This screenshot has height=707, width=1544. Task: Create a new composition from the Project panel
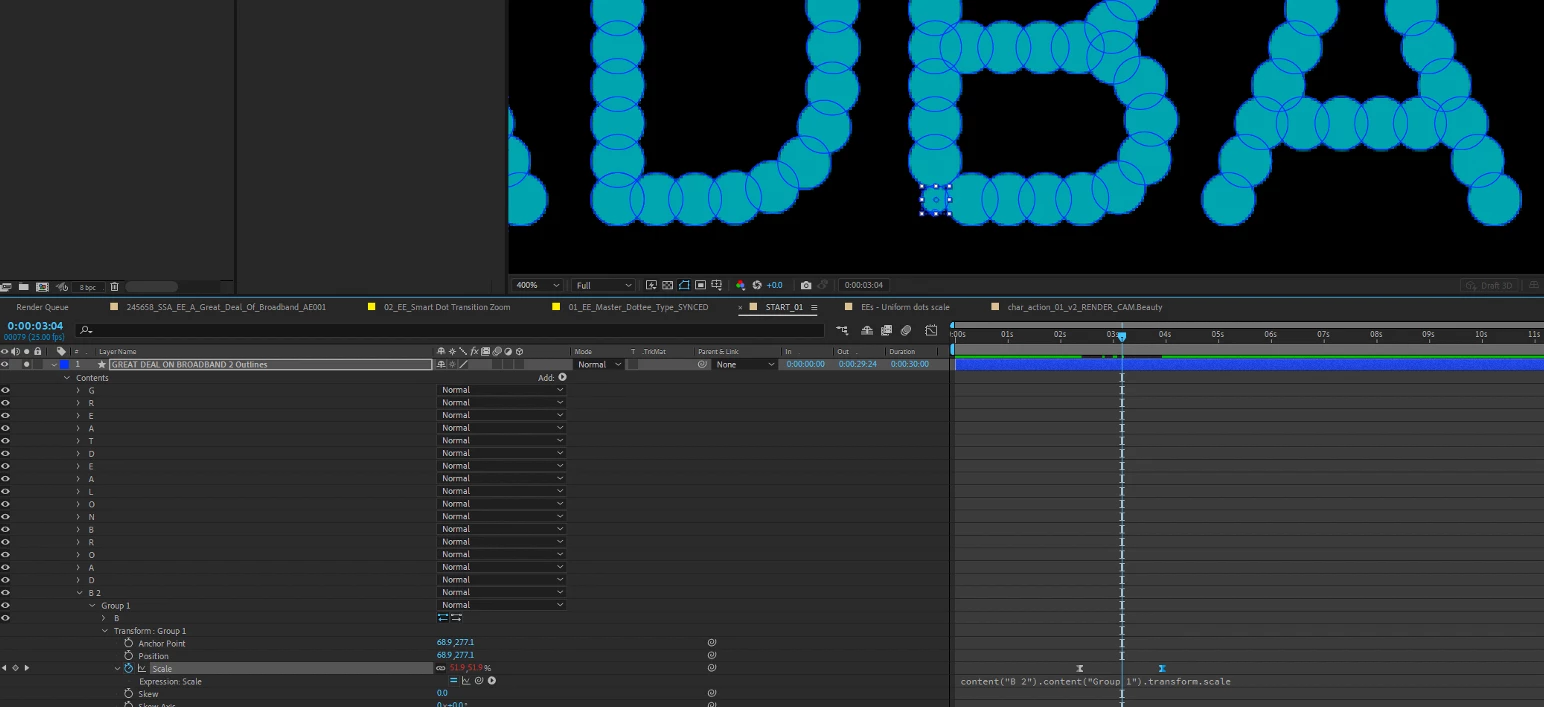tap(44, 287)
